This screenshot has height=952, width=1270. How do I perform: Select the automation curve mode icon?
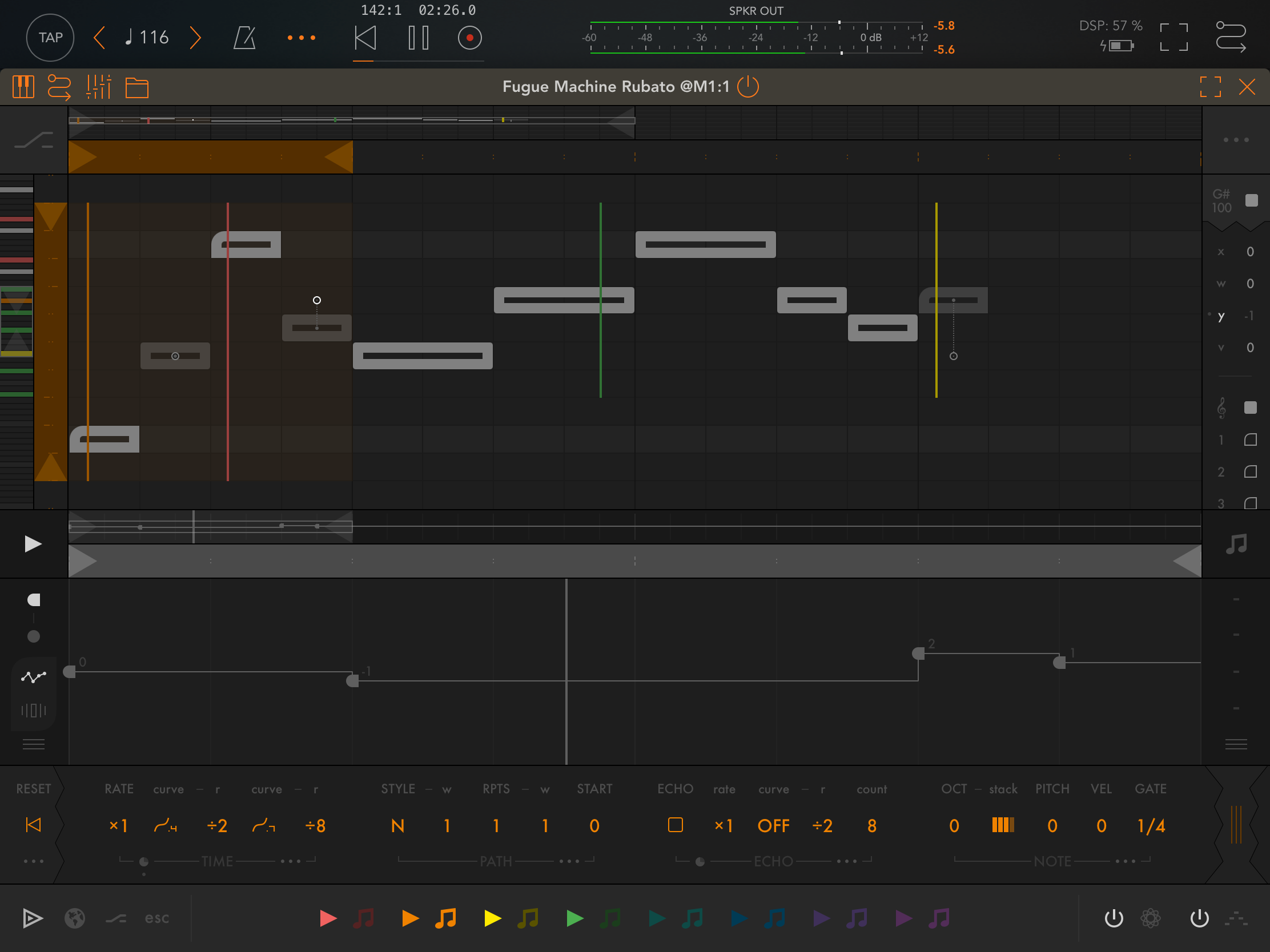click(33, 677)
